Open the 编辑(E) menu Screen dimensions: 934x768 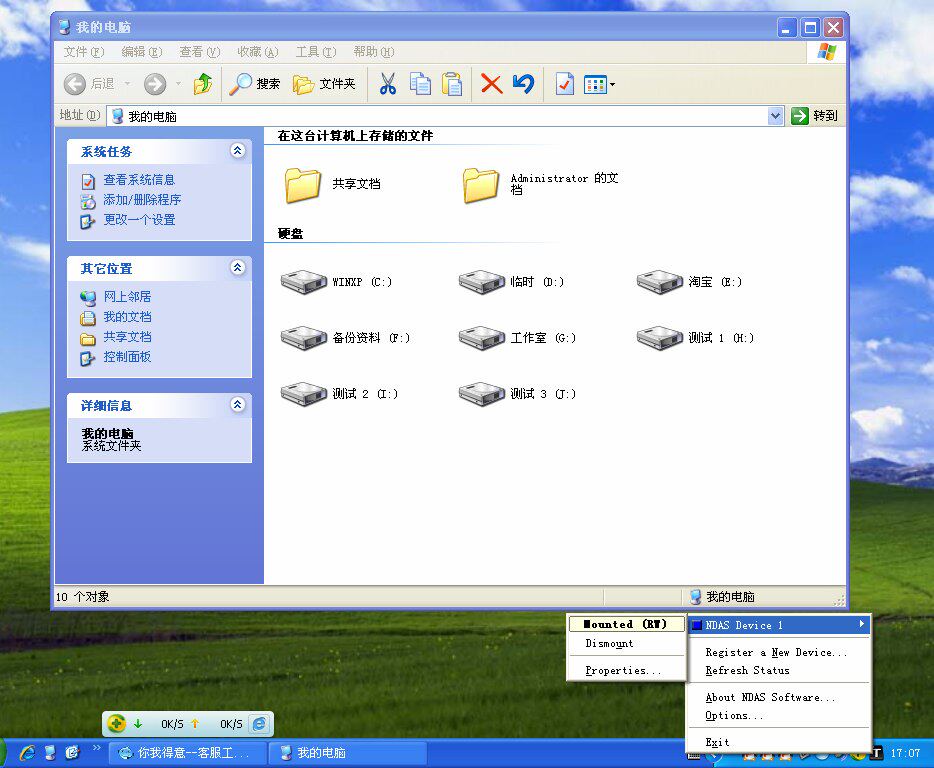coord(142,52)
